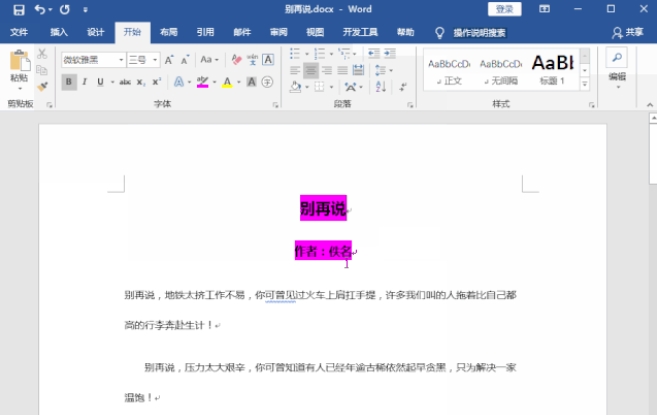Toggle Bold formatting
657x415 pixels.
pyautogui.click(x=69, y=82)
